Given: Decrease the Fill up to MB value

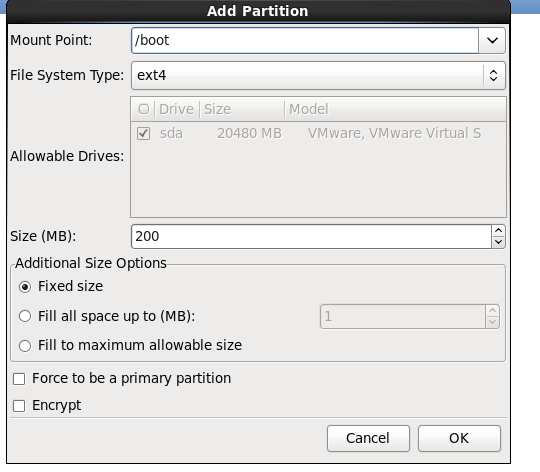Looking at the screenshot, I should coord(492,322).
